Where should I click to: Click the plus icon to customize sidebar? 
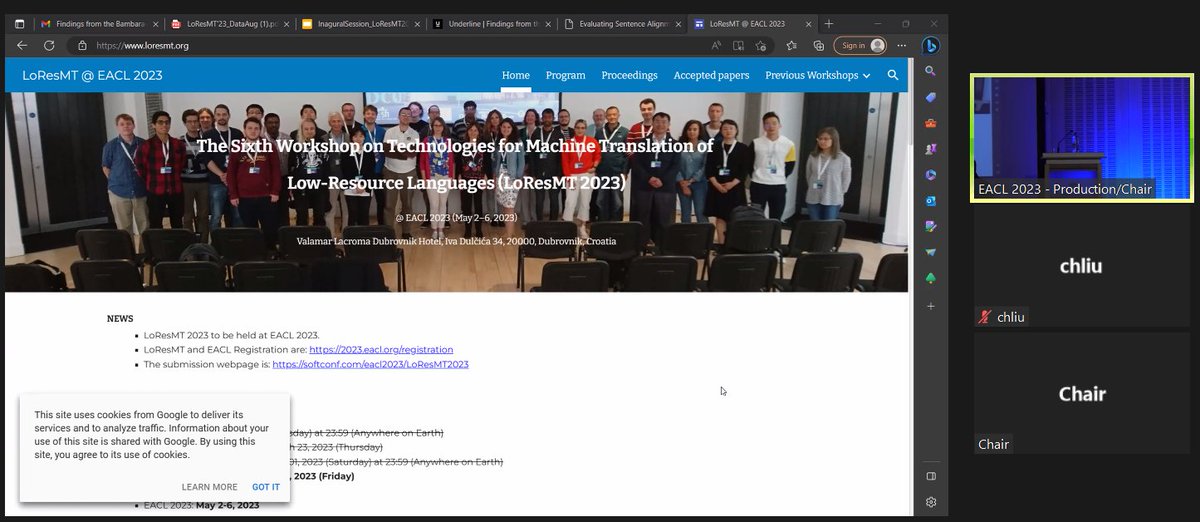click(931, 306)
